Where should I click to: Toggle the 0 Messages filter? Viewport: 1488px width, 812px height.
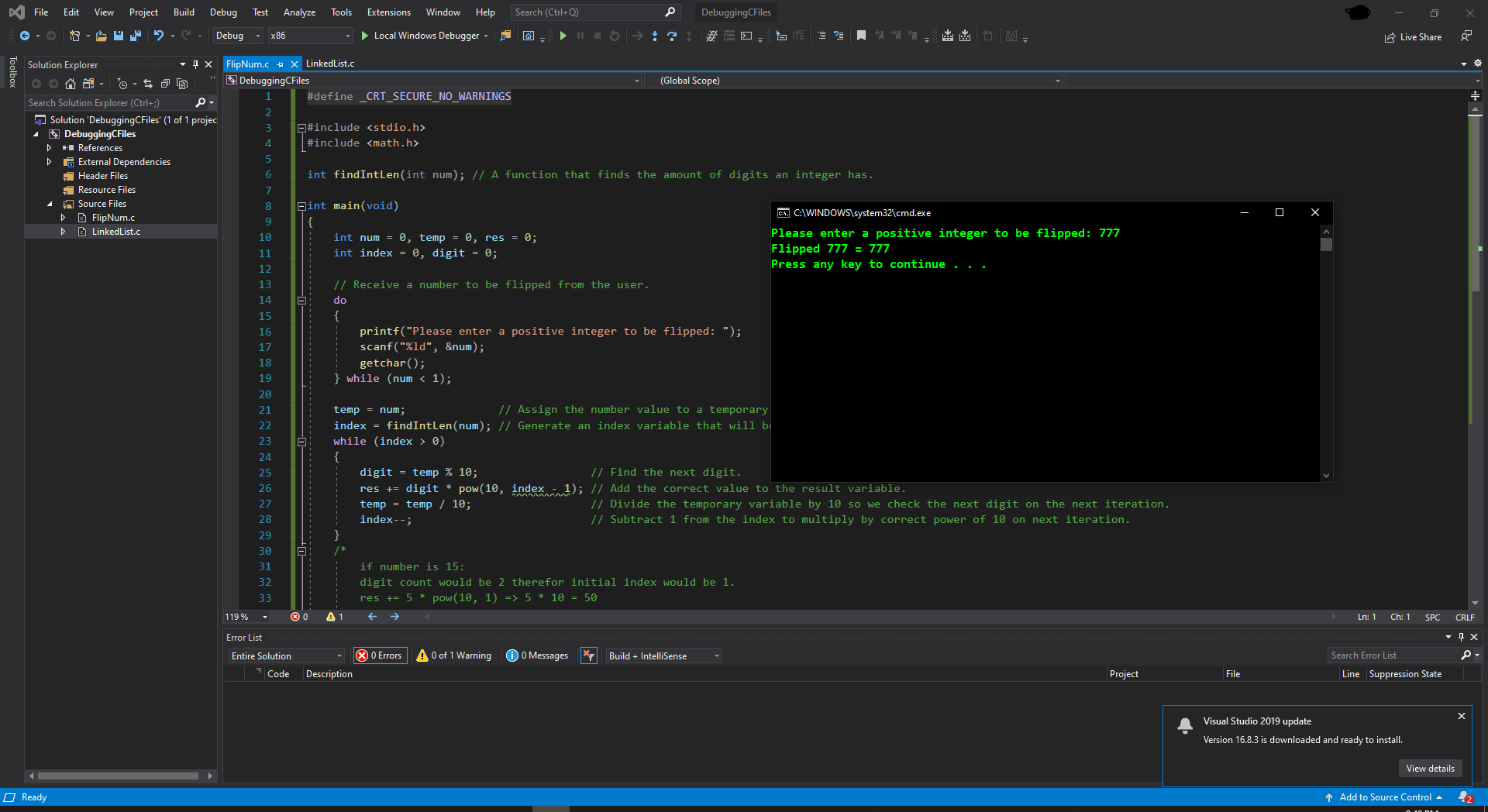tap(537, 655)
